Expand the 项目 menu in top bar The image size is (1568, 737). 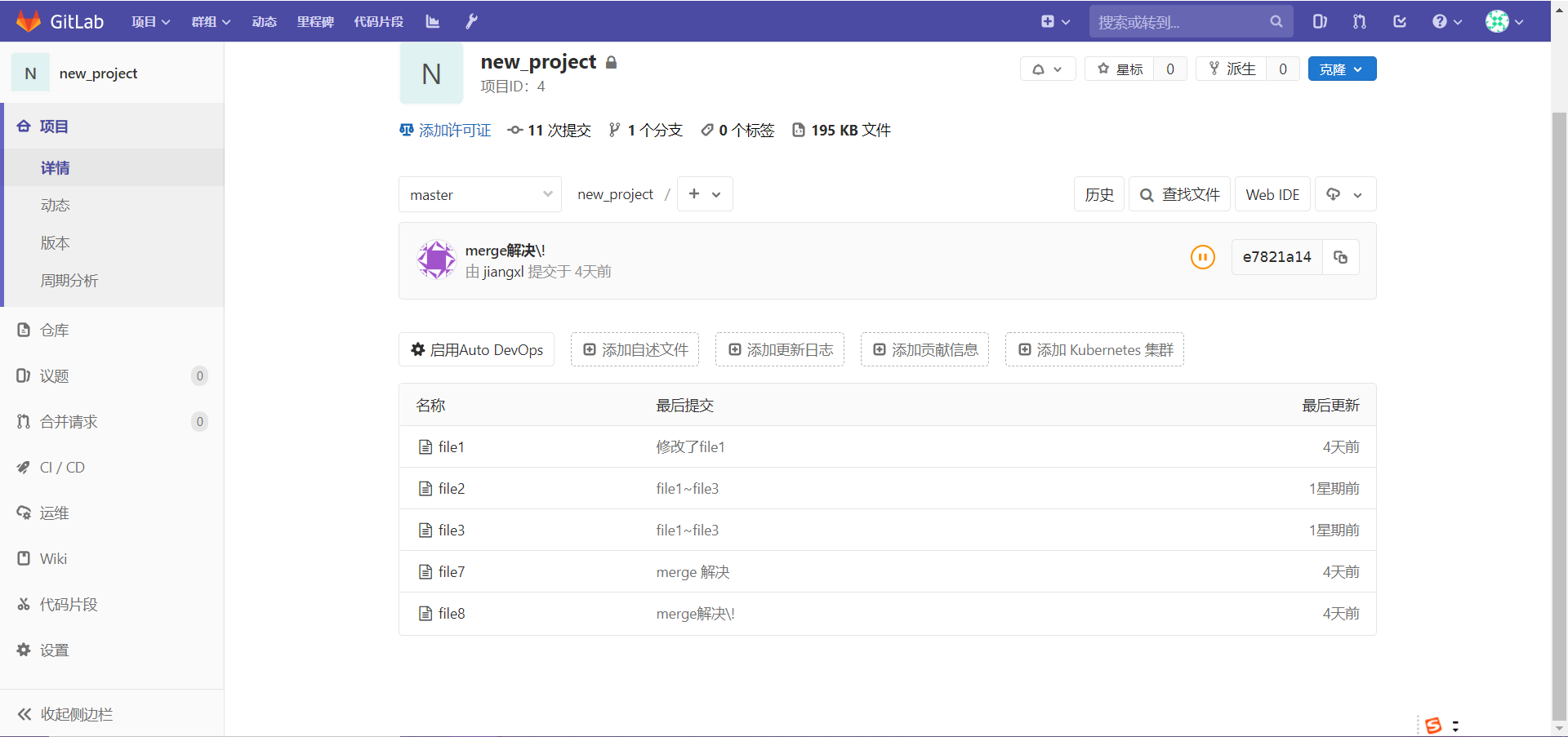pyautogui.click(x=151, y=22)
